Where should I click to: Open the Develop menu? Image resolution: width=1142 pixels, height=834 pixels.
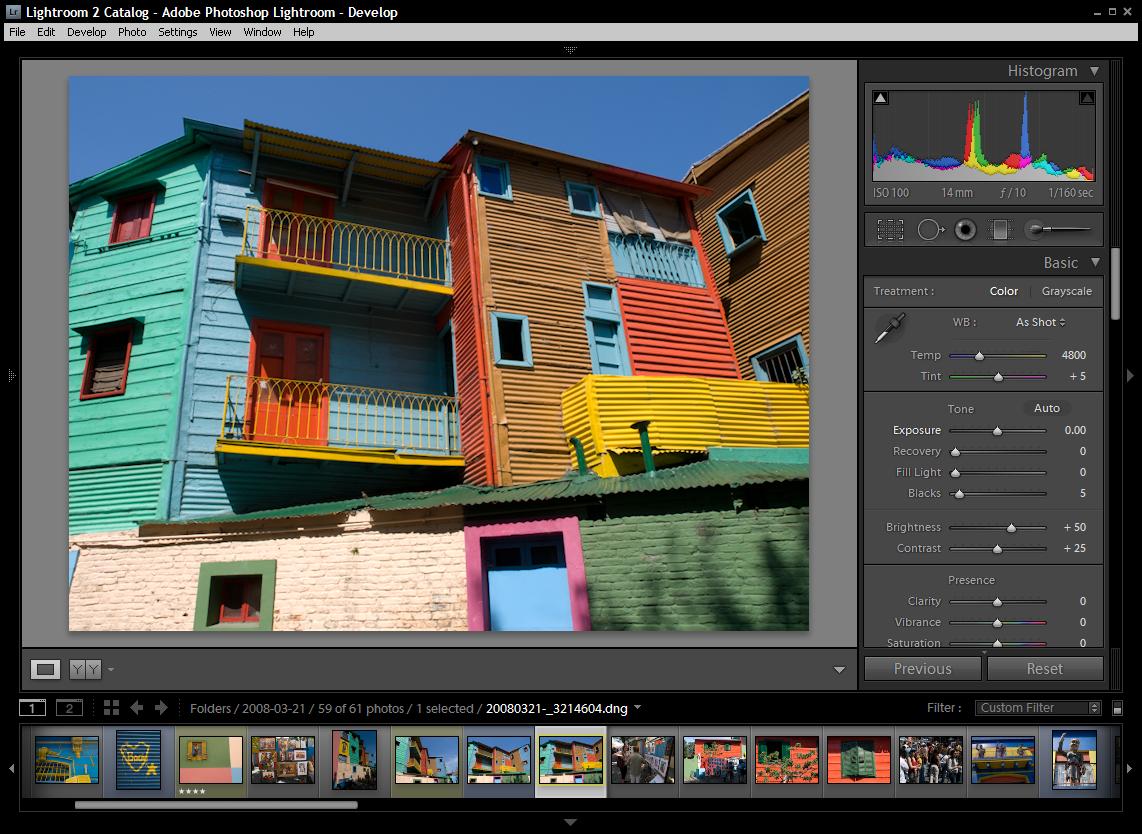point(86,32)
